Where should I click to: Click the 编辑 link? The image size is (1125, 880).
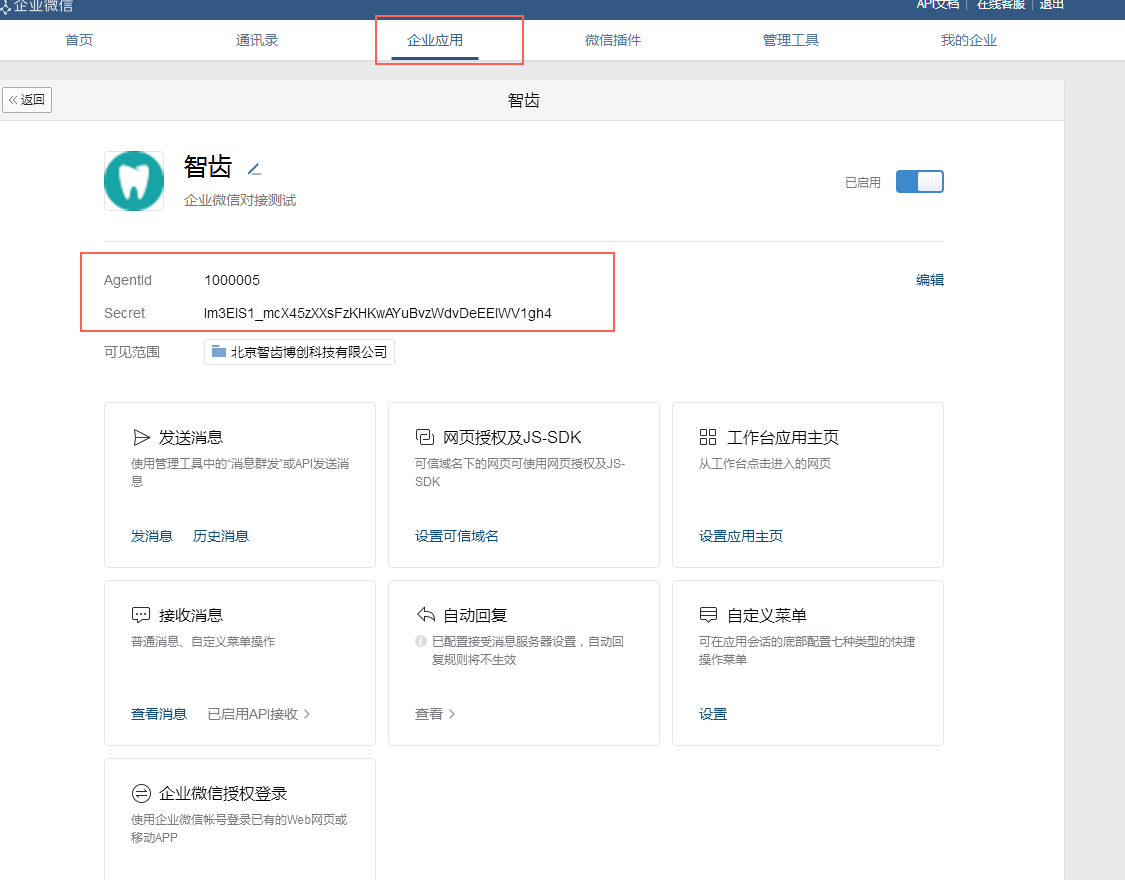[930, 280]
